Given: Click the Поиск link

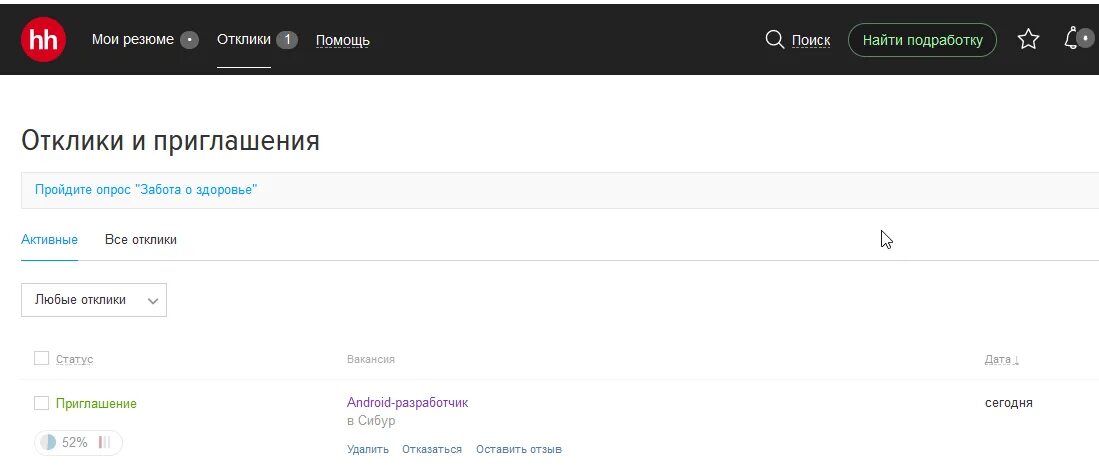Looking at the screenshot, I should click(x=811, y=41).
